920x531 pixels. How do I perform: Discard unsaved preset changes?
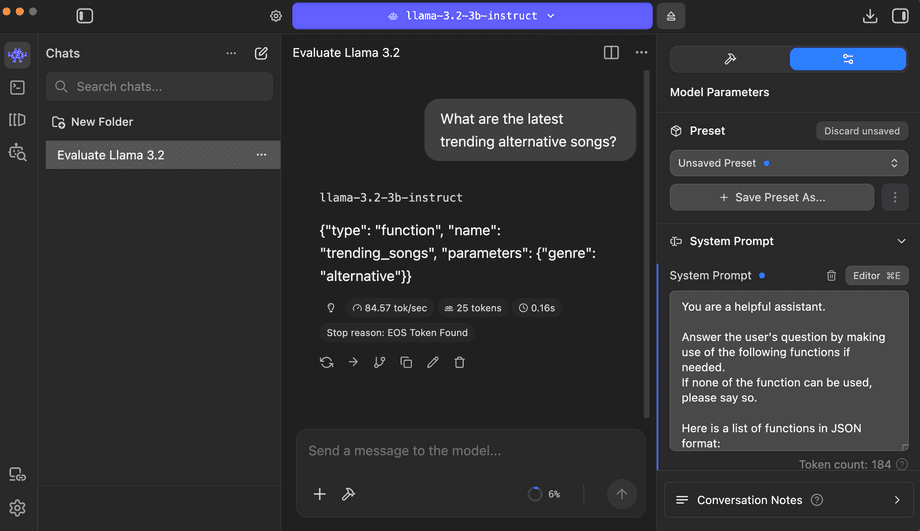tap(862, 131)
